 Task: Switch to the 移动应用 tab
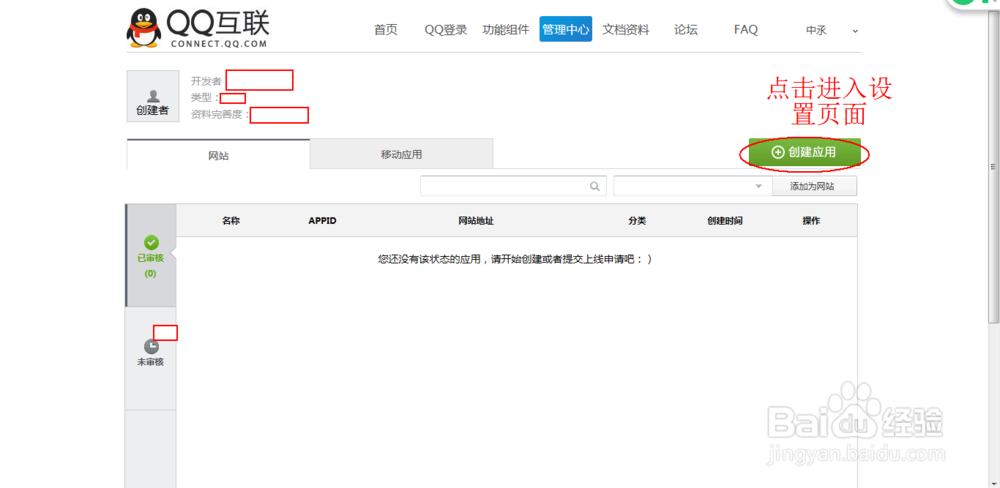click(x=401, y=154)
